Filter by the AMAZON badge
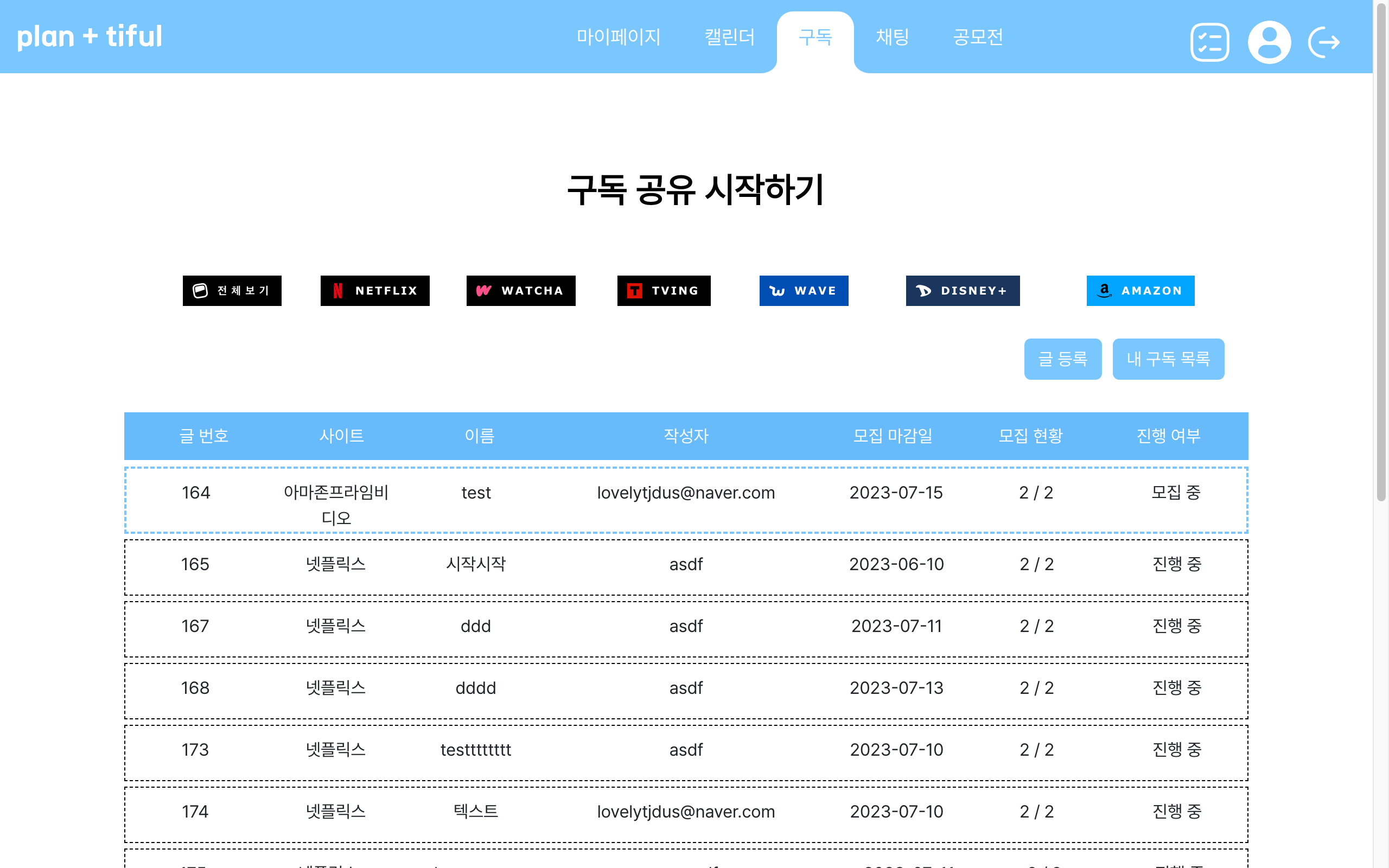1389x868 pixels. tap(1140, 290)
